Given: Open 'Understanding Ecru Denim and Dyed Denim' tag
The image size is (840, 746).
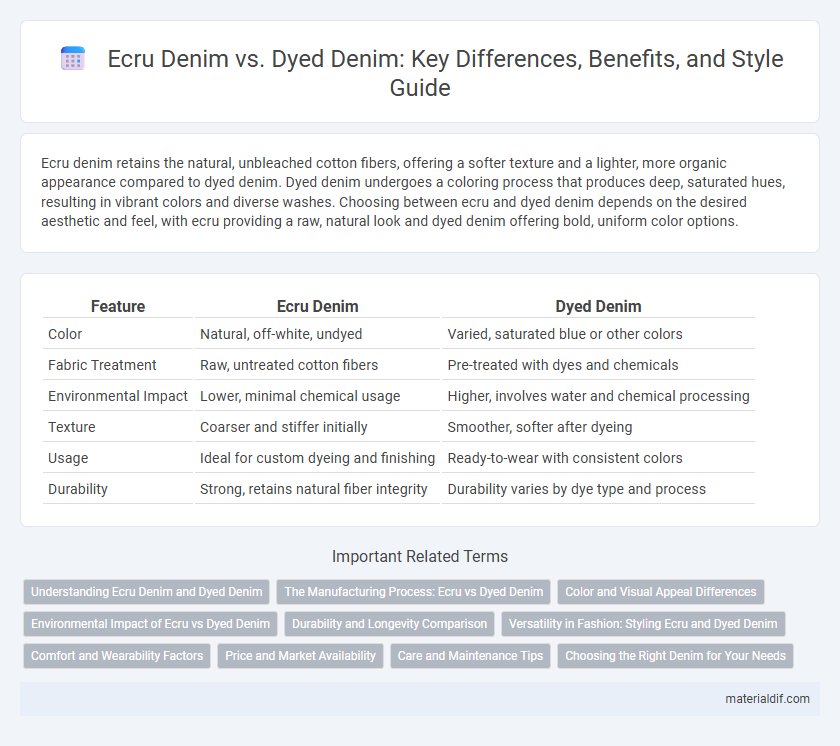Looking at the screenshot, I should pyautogui.click(x=146, y=592).
